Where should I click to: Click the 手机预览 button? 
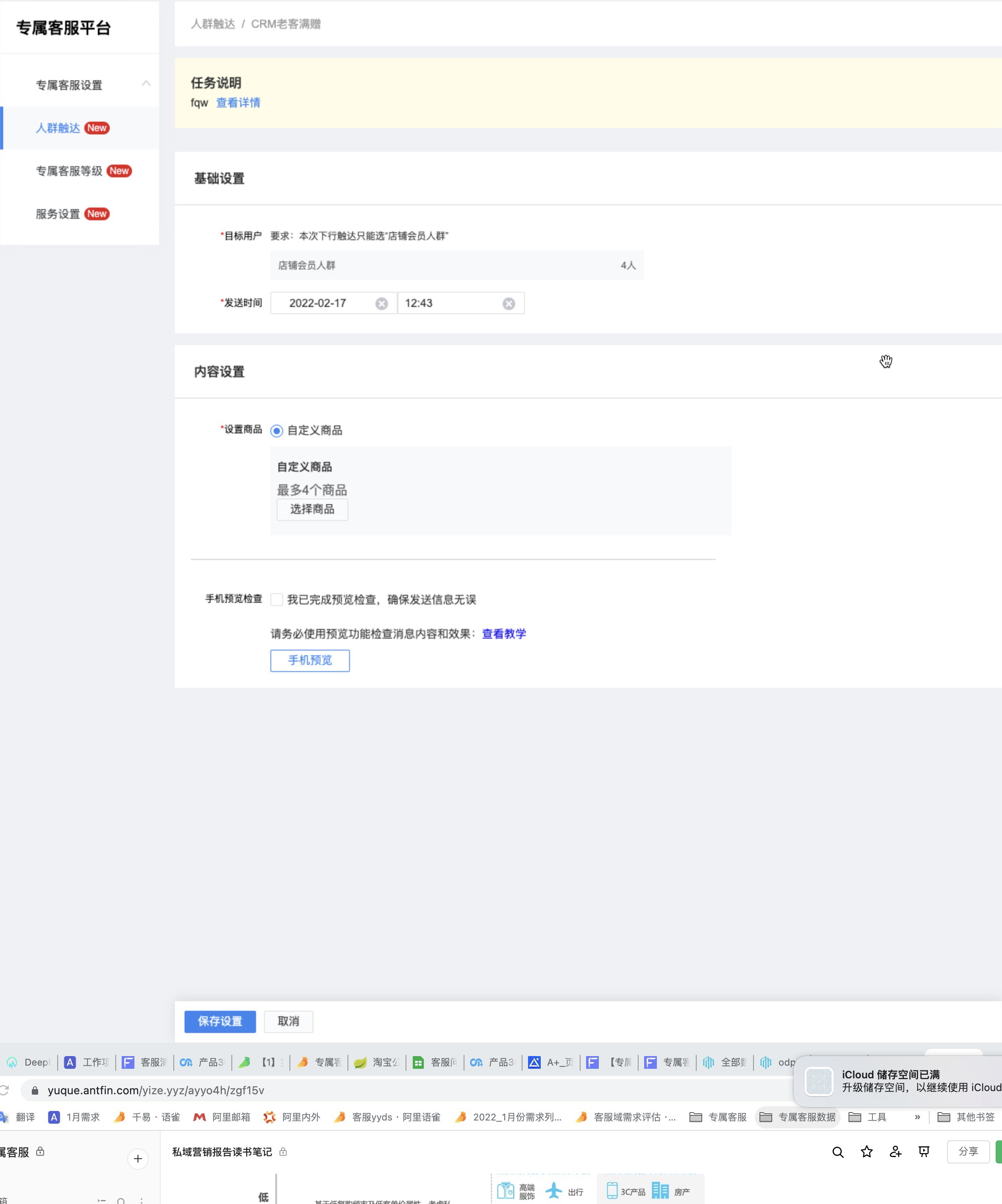(x=309, y=660)
